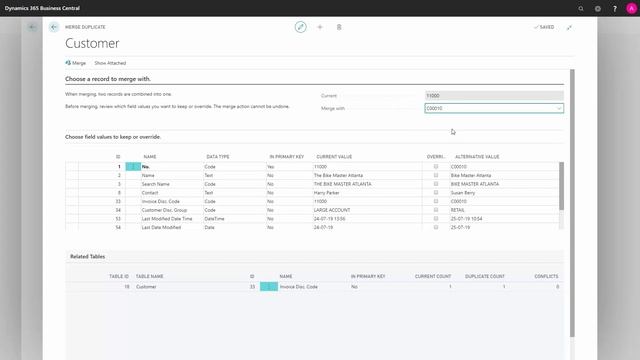Viewport: 640px width, 360px height.
Task: Tick override checkbox for Name row
Action: pyautogui.click(x=436, y=175)
